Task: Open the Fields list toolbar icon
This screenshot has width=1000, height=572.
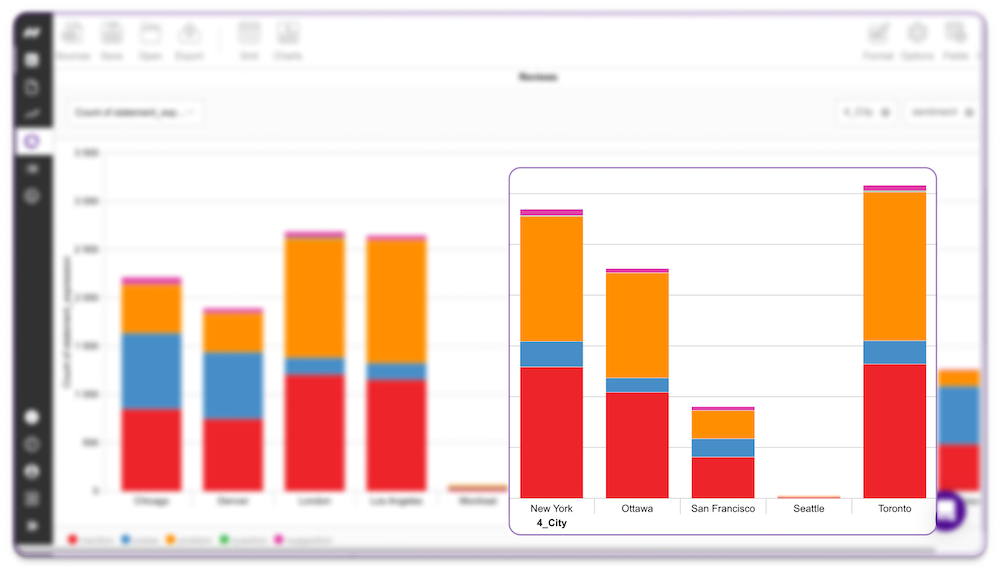Action: click(955, 41)
